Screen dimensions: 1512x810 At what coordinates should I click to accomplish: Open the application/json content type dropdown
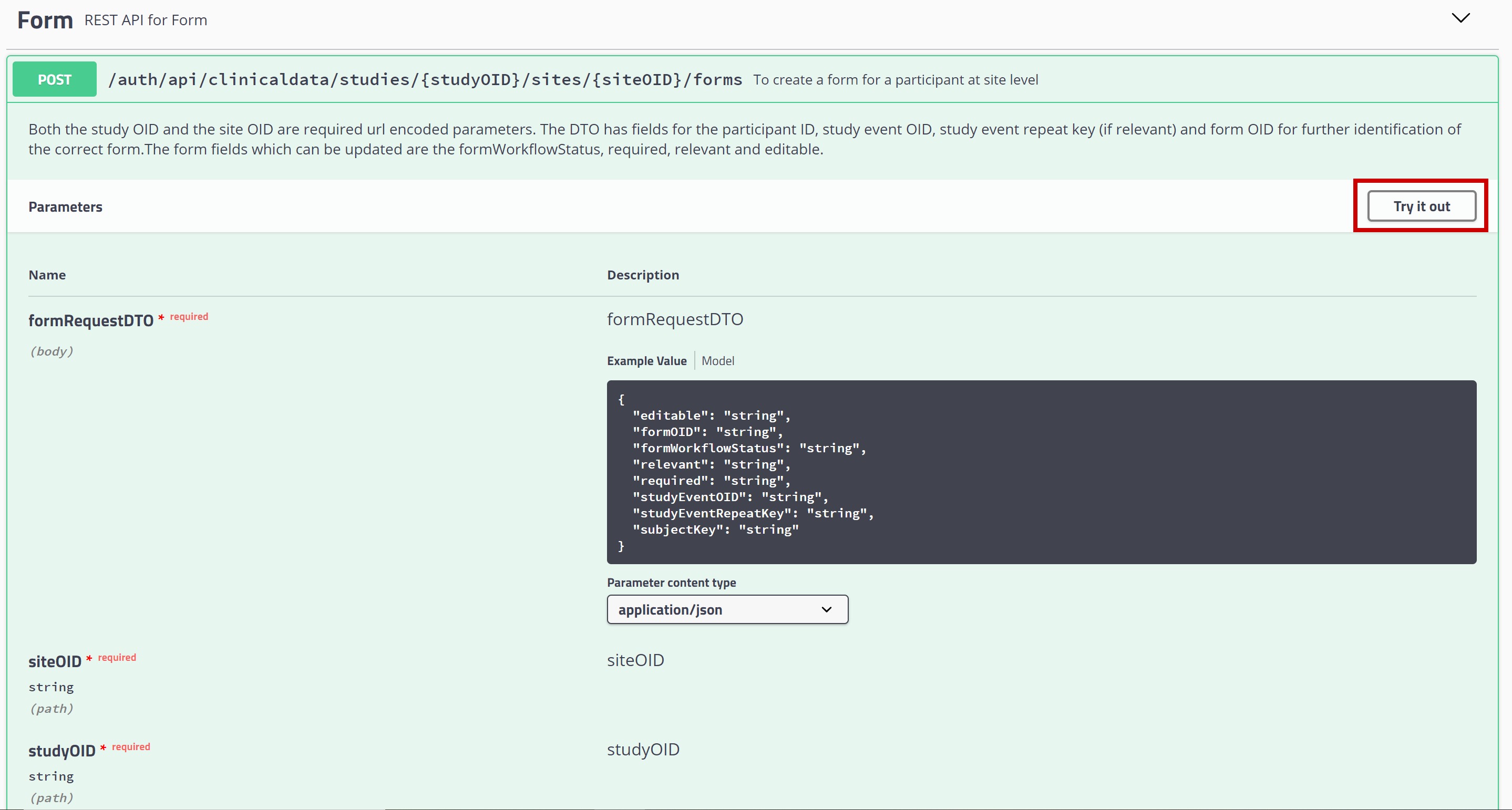[727, 609]
